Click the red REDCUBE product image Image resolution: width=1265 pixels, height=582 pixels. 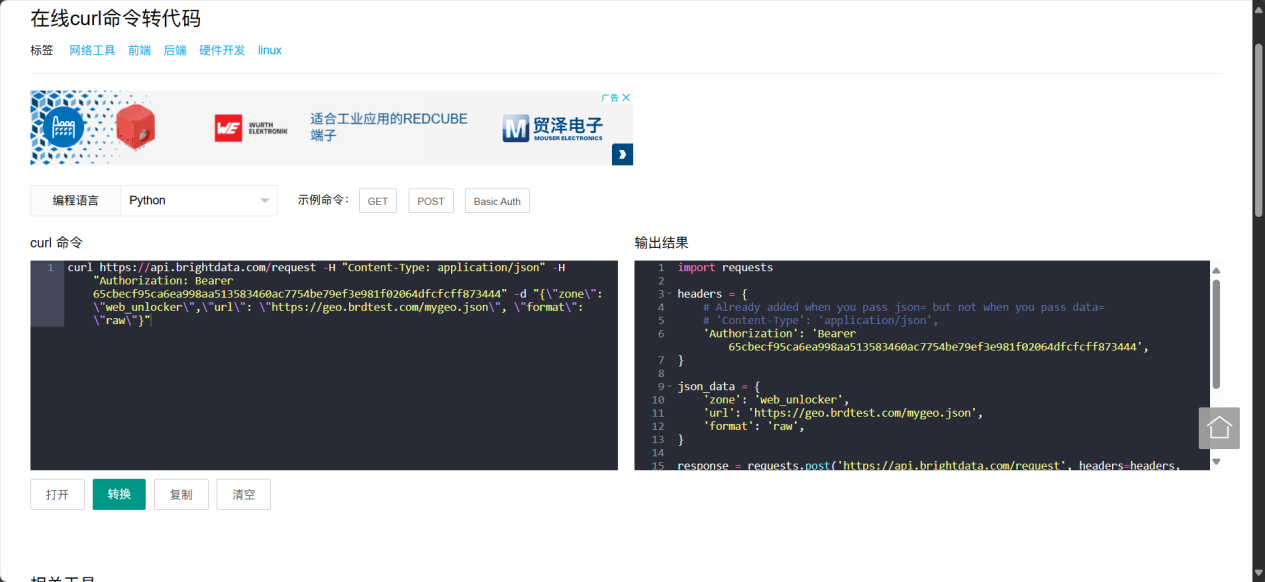135,126
